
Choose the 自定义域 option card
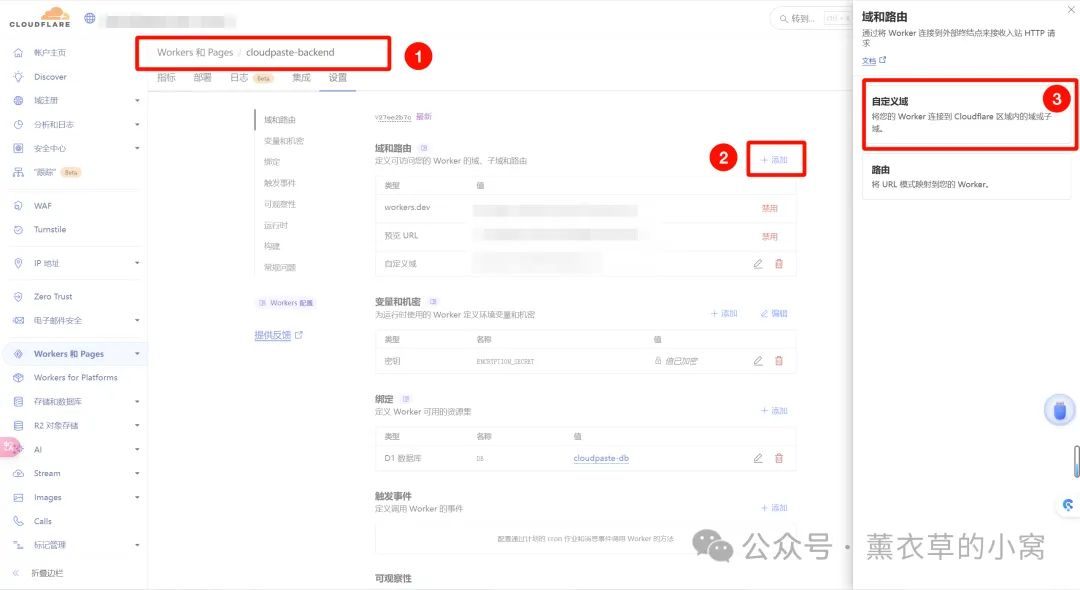pyautogui.click(x=967, y=114)
